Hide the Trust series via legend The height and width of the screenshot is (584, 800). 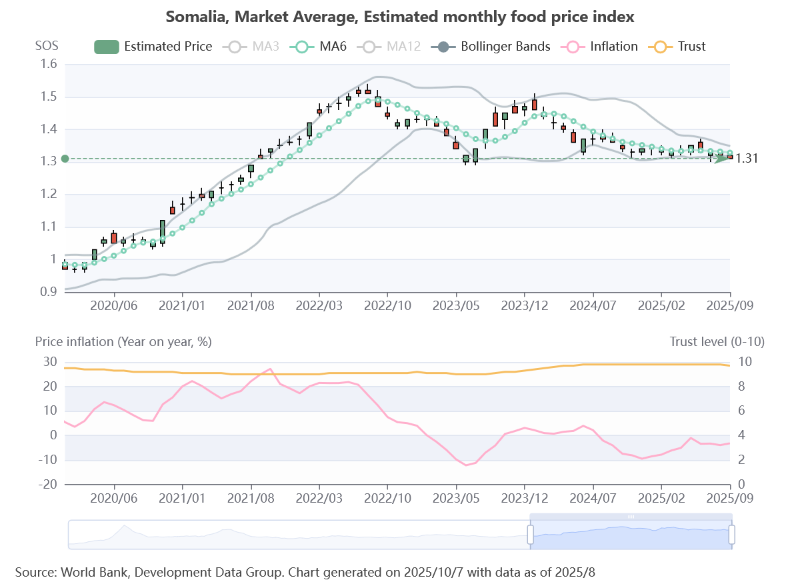[x=661, y=46]
